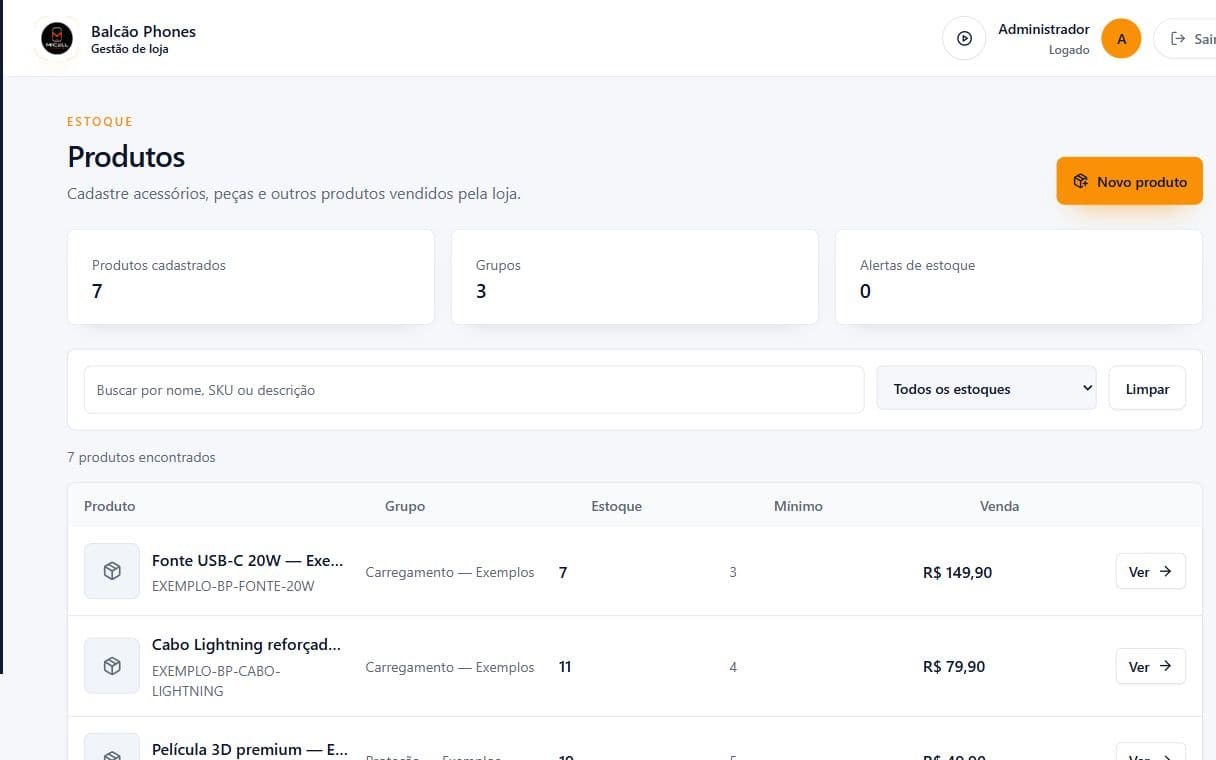Viewport: 1216px width, 760px height.
Task: Click the Grupos stat card
Action: tap(635, 277)
